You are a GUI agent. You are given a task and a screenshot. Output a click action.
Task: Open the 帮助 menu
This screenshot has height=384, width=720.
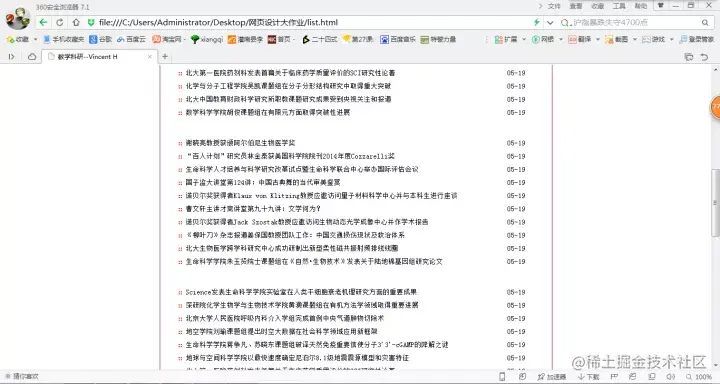coord(641,6)
